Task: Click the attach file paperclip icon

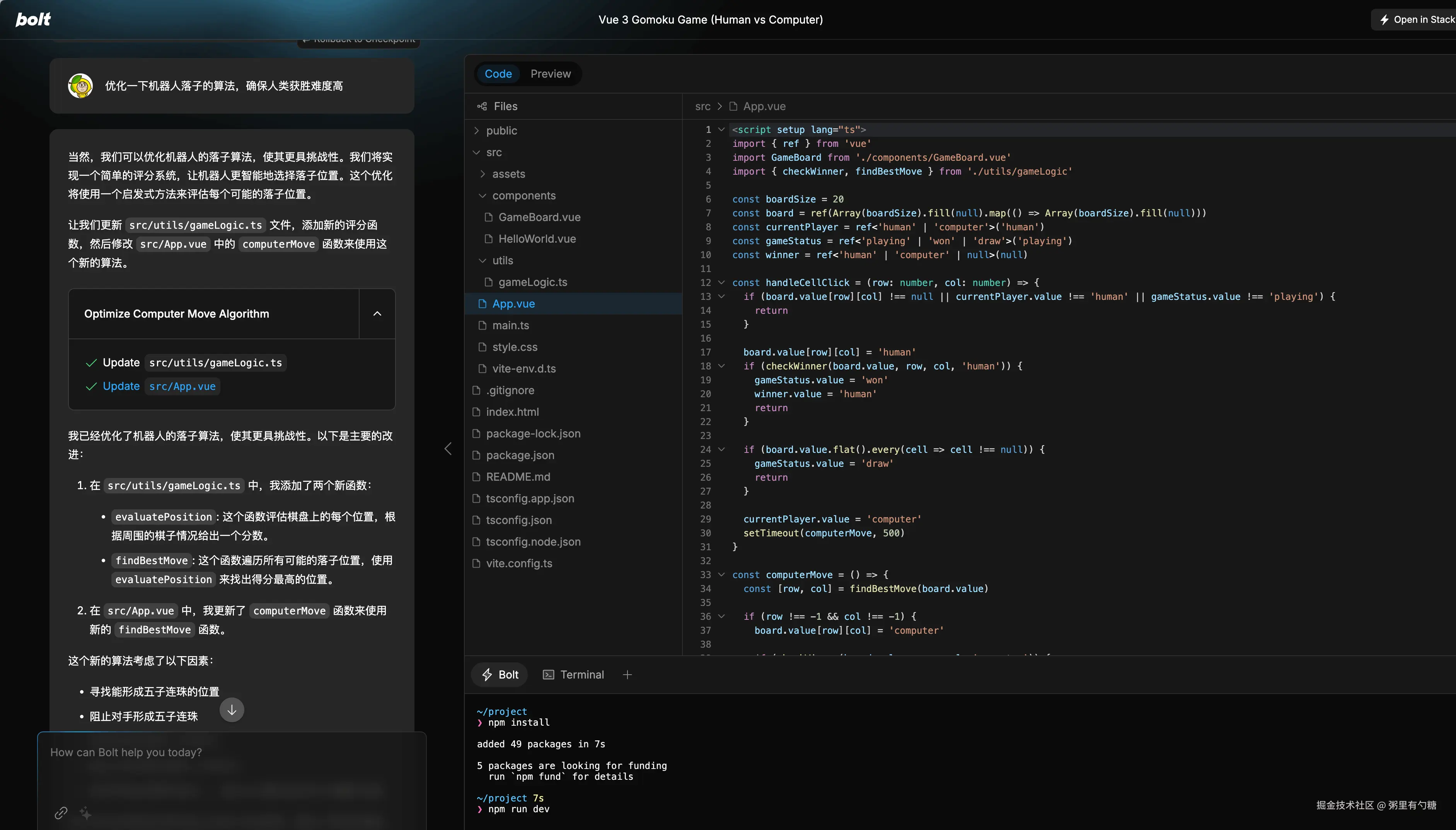Action: (x=61, y=813)
